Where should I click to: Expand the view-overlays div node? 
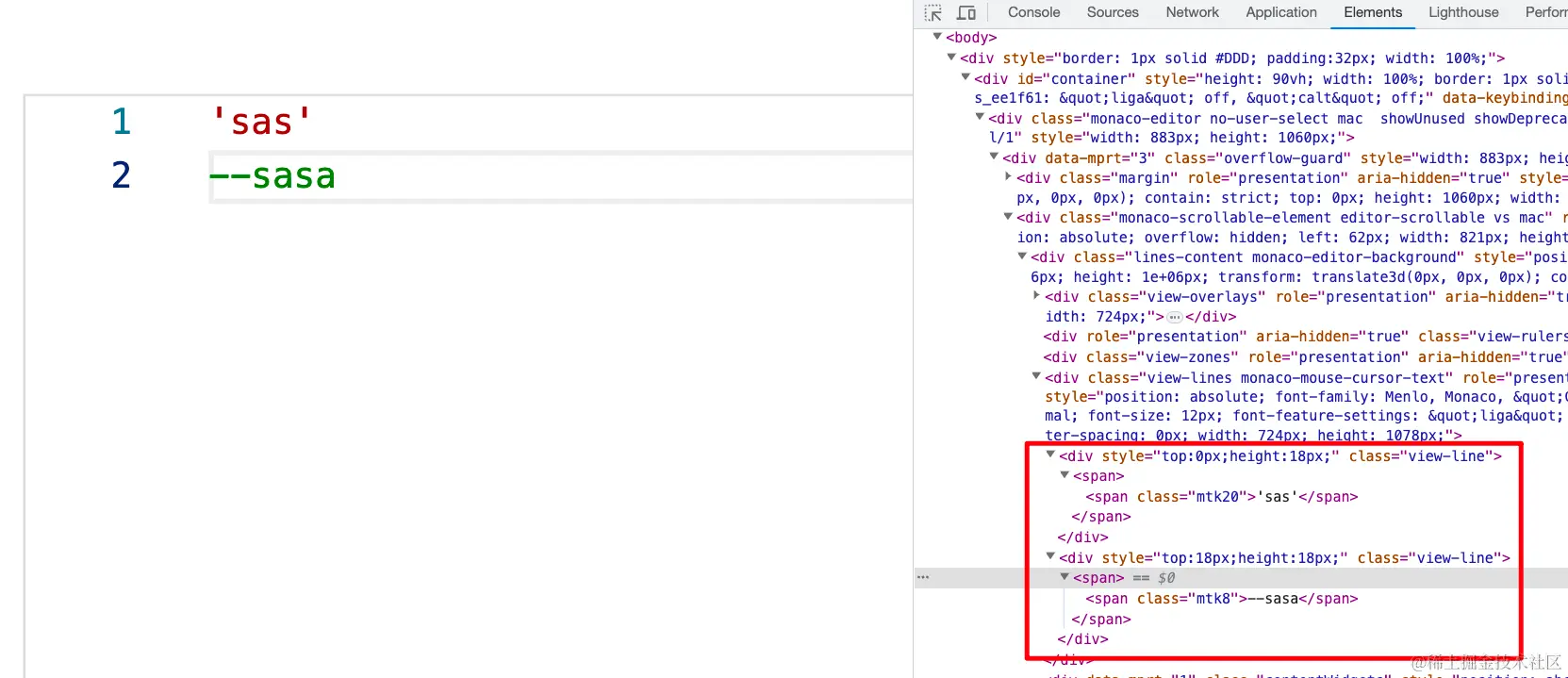coord(1036,295)
